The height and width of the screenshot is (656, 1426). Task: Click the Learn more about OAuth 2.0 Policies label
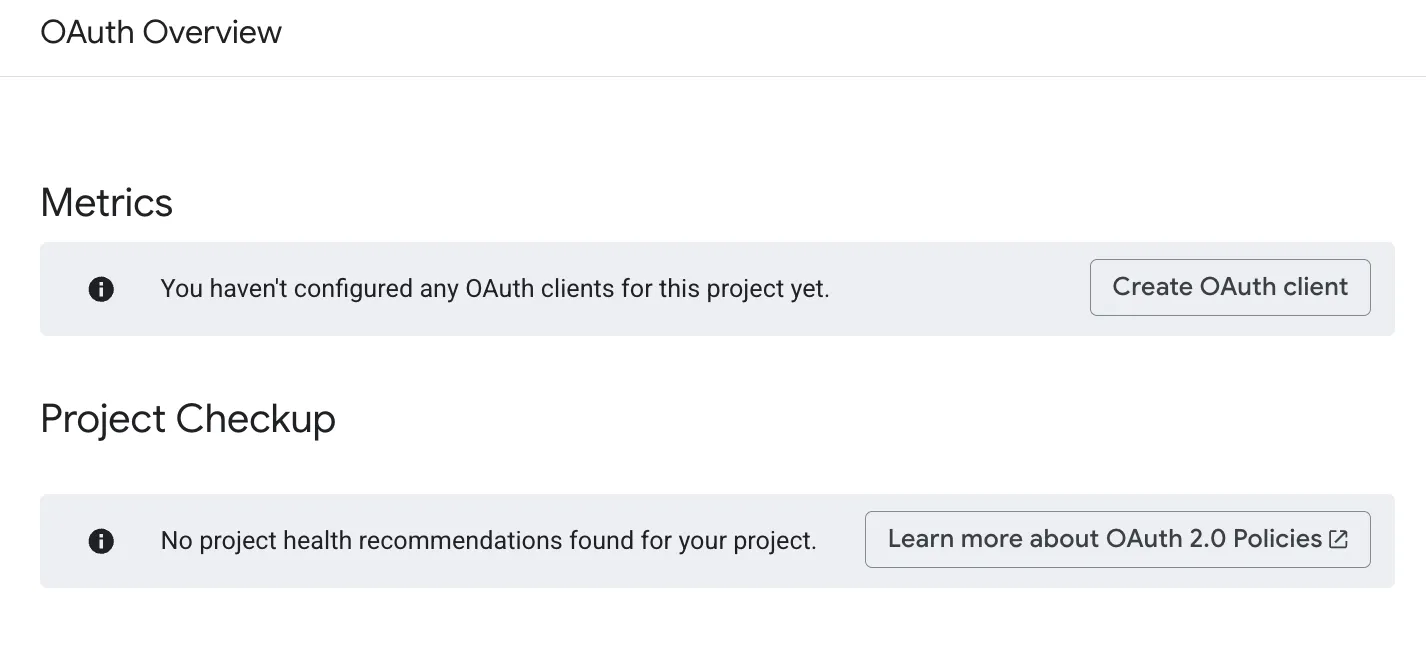tap(1107, 539)
